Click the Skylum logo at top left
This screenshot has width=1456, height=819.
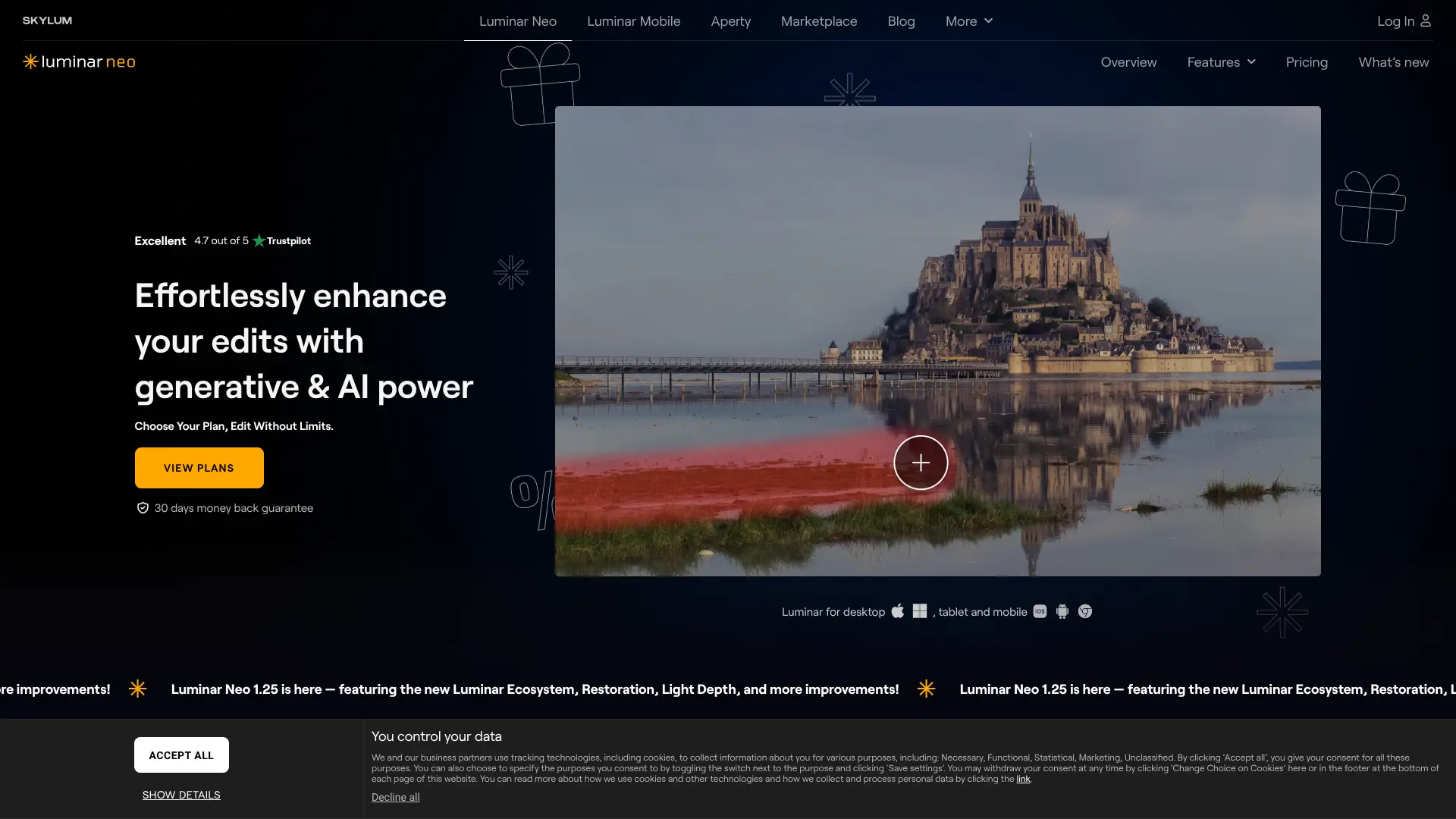coord(47,20)
